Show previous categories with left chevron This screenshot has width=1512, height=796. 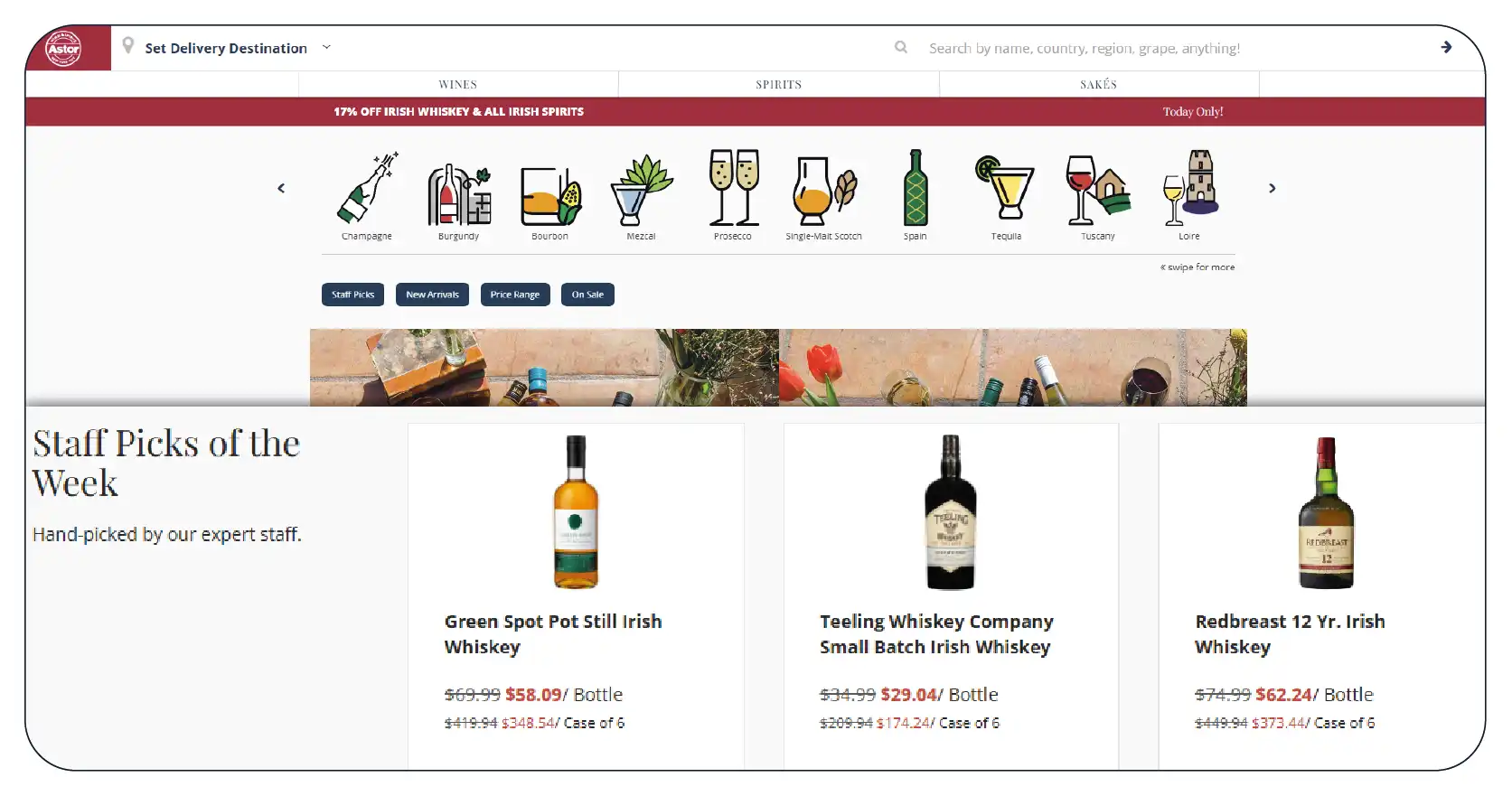pyautogui.click(x=281, y=188)
